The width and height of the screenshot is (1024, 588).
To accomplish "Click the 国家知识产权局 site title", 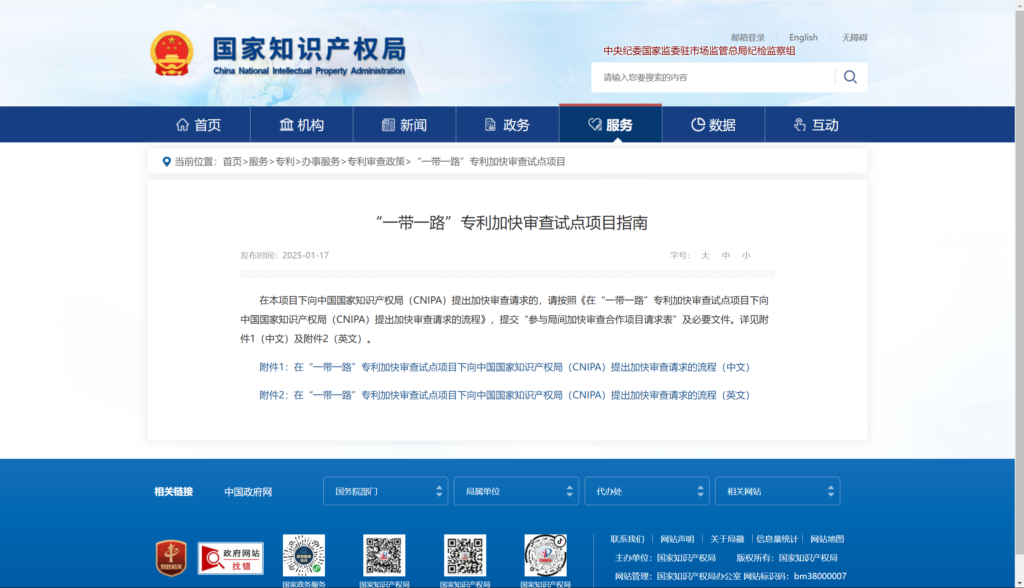I will tap(309, 50).
